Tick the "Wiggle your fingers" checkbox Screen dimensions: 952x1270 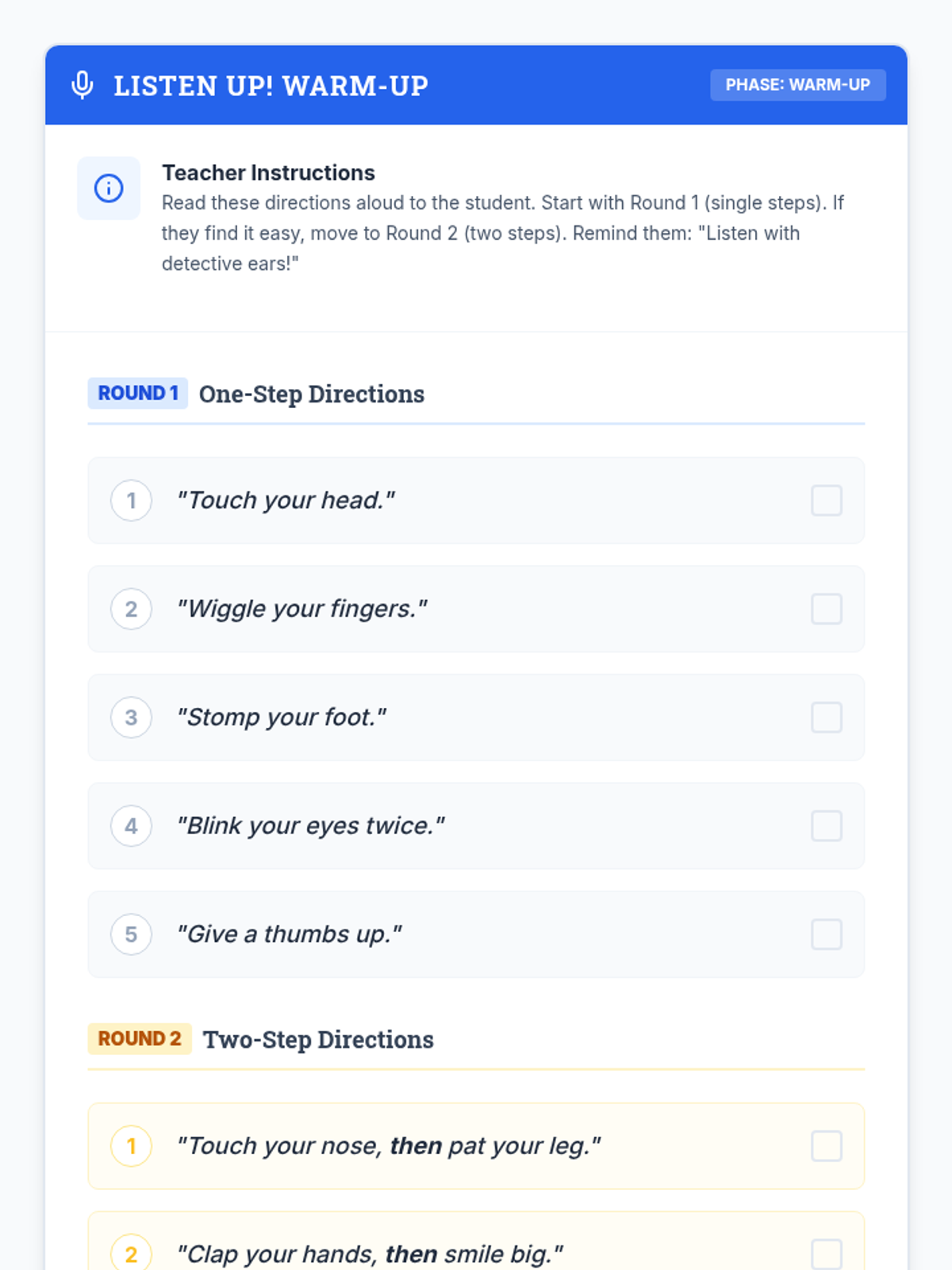click(827, 609)
